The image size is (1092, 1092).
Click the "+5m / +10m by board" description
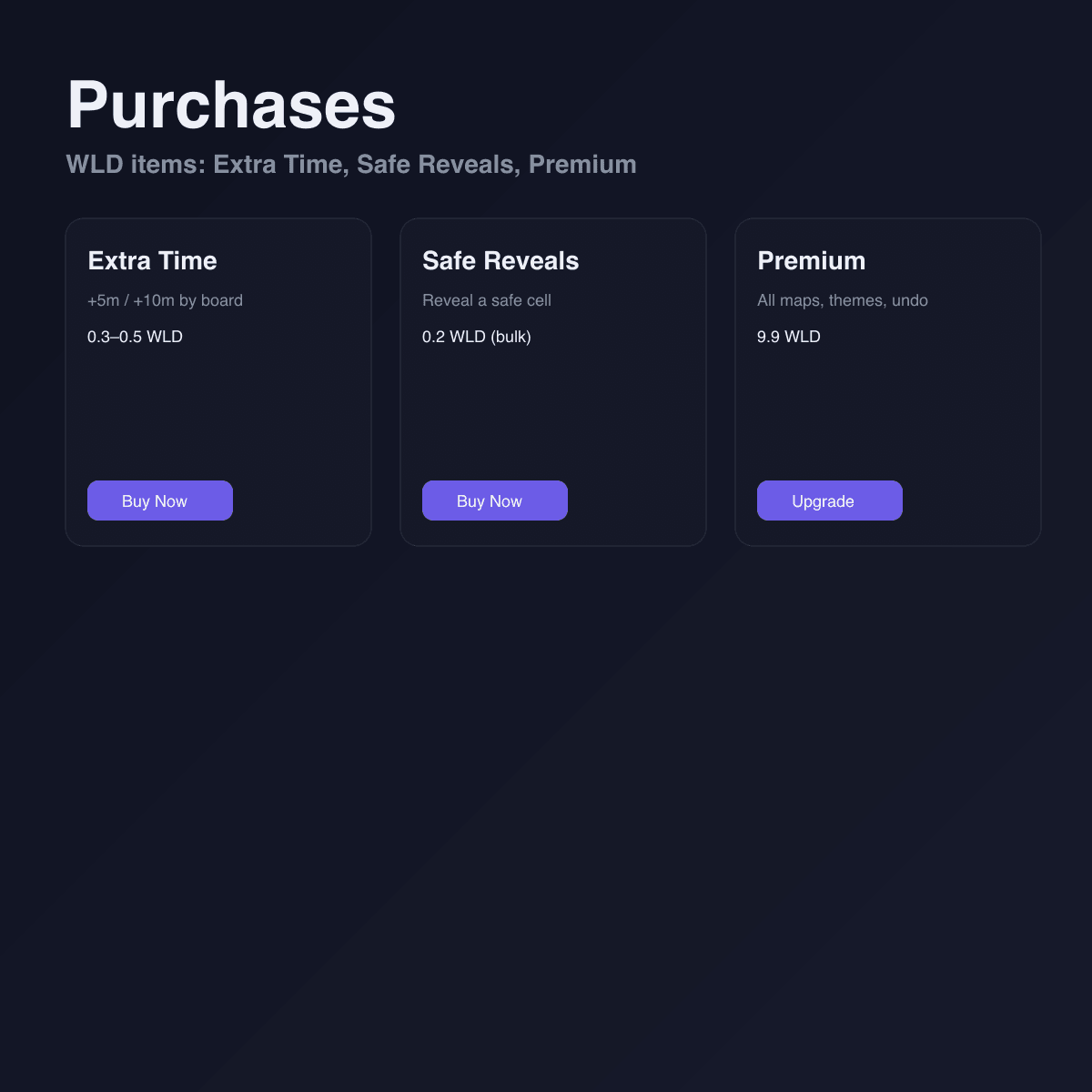(165, 300)
